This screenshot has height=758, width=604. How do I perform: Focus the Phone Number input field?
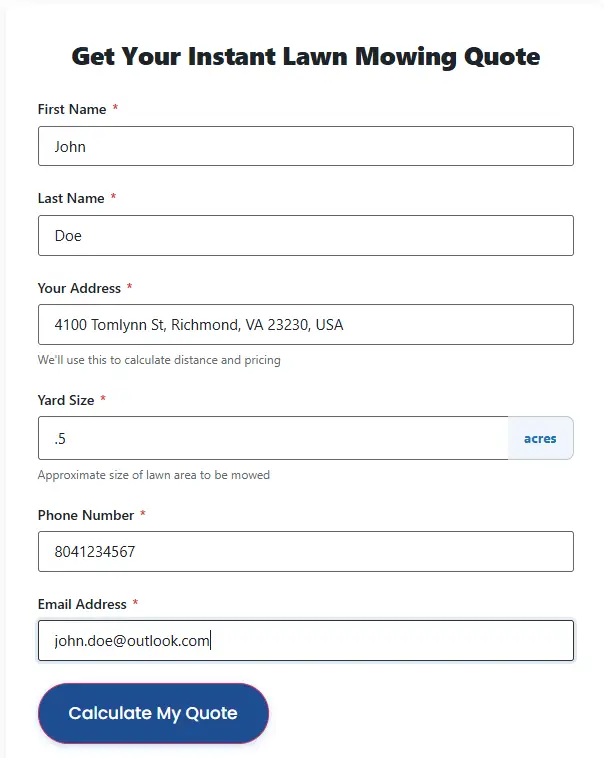pyautogui.click(x=305, y=551)
